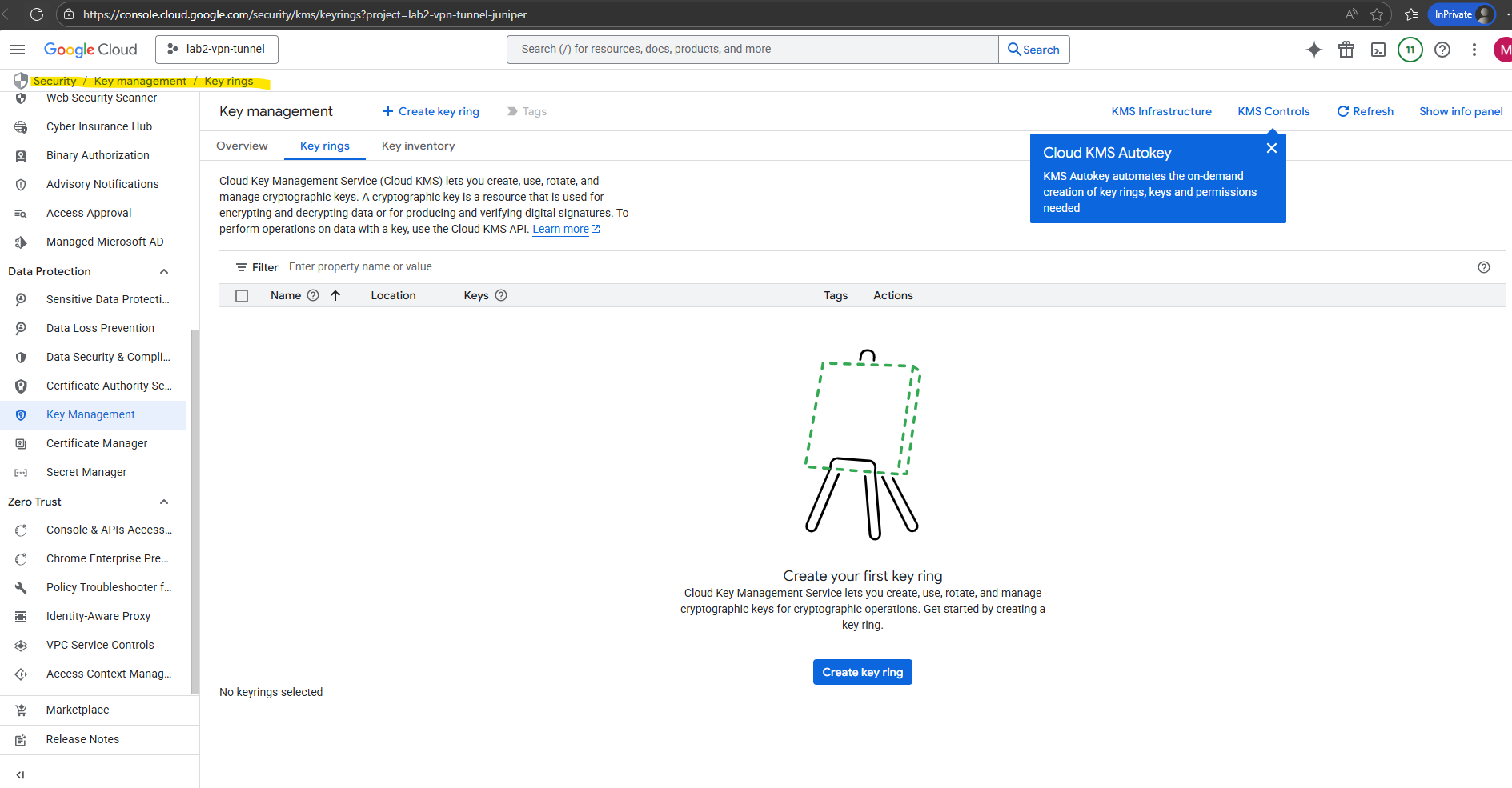Close the Cloud KMS Autokey popup
The height and width of the screenshot is (788, 1512).
click(x=1272, y=148)
